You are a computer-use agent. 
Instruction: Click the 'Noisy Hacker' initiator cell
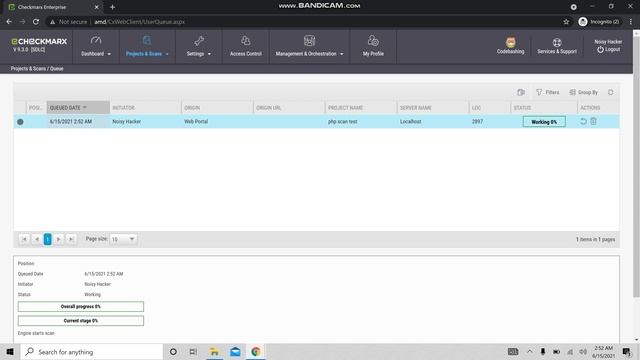(127, 122)
